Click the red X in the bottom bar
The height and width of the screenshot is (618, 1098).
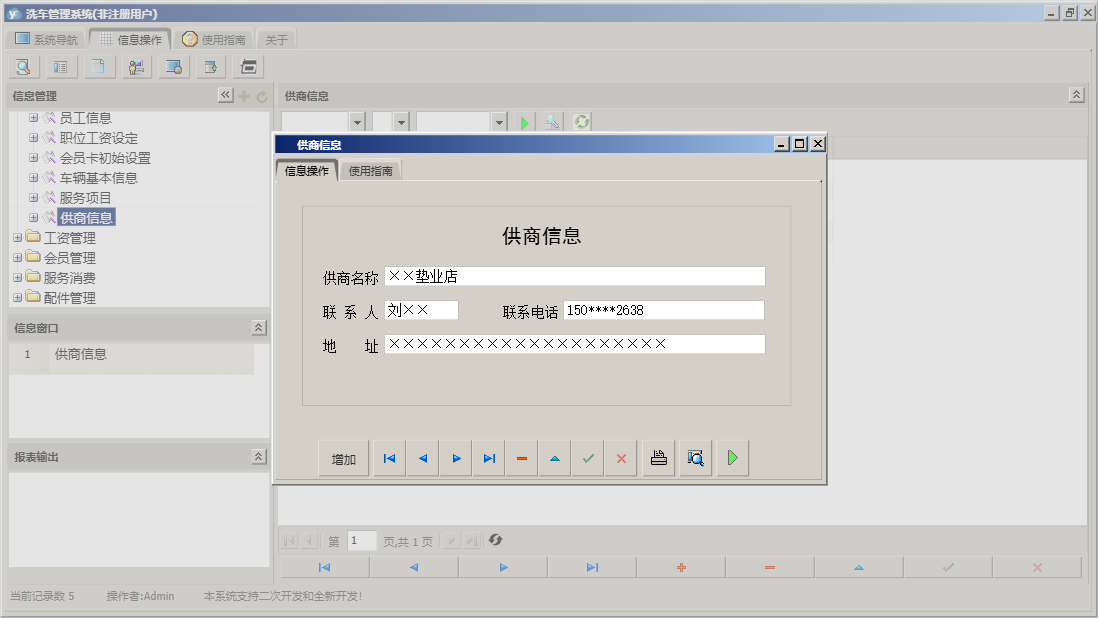[1037, 568]
